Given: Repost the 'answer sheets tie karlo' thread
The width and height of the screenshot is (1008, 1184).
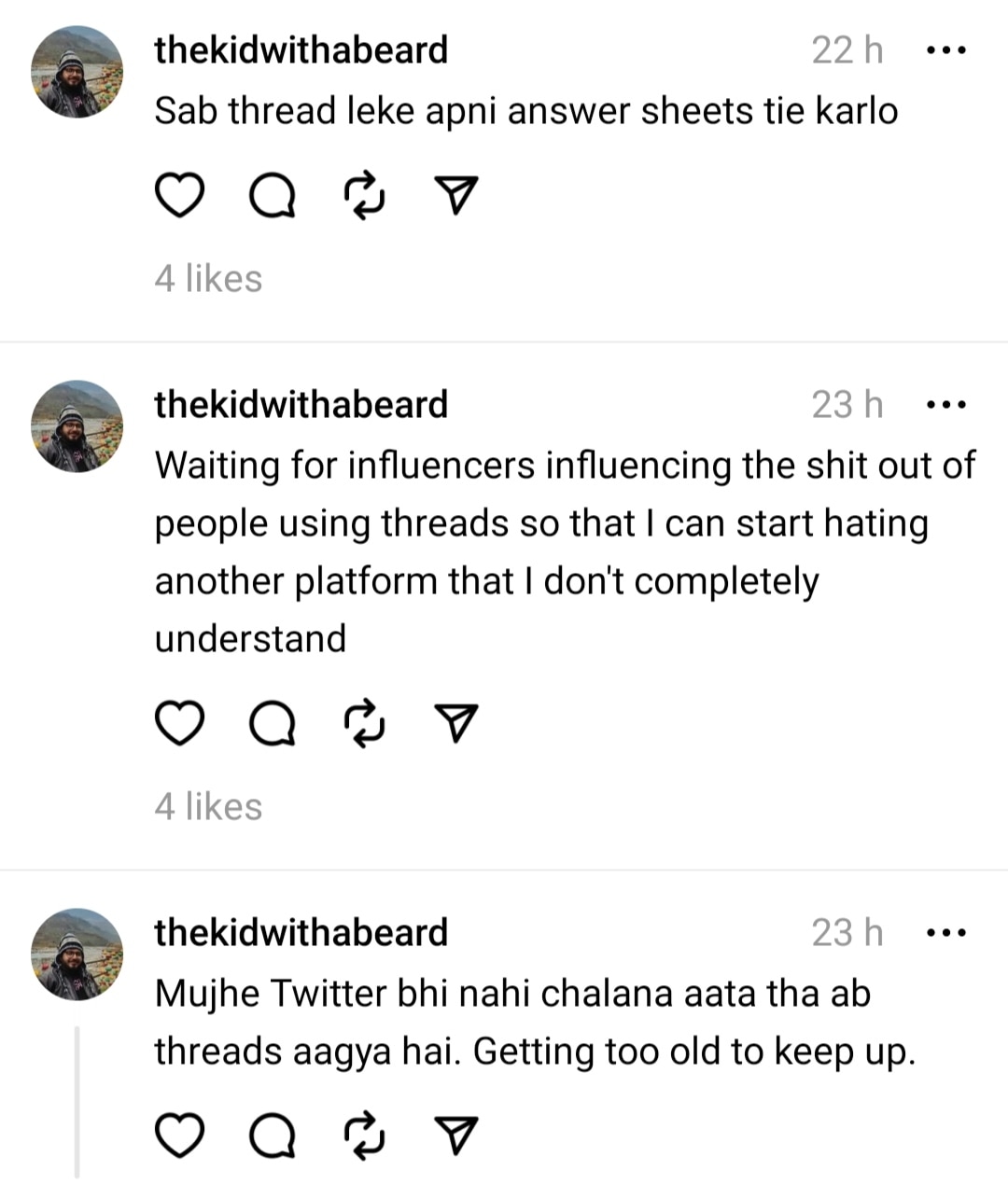Looking at the screenshot, I should [365, 195].
